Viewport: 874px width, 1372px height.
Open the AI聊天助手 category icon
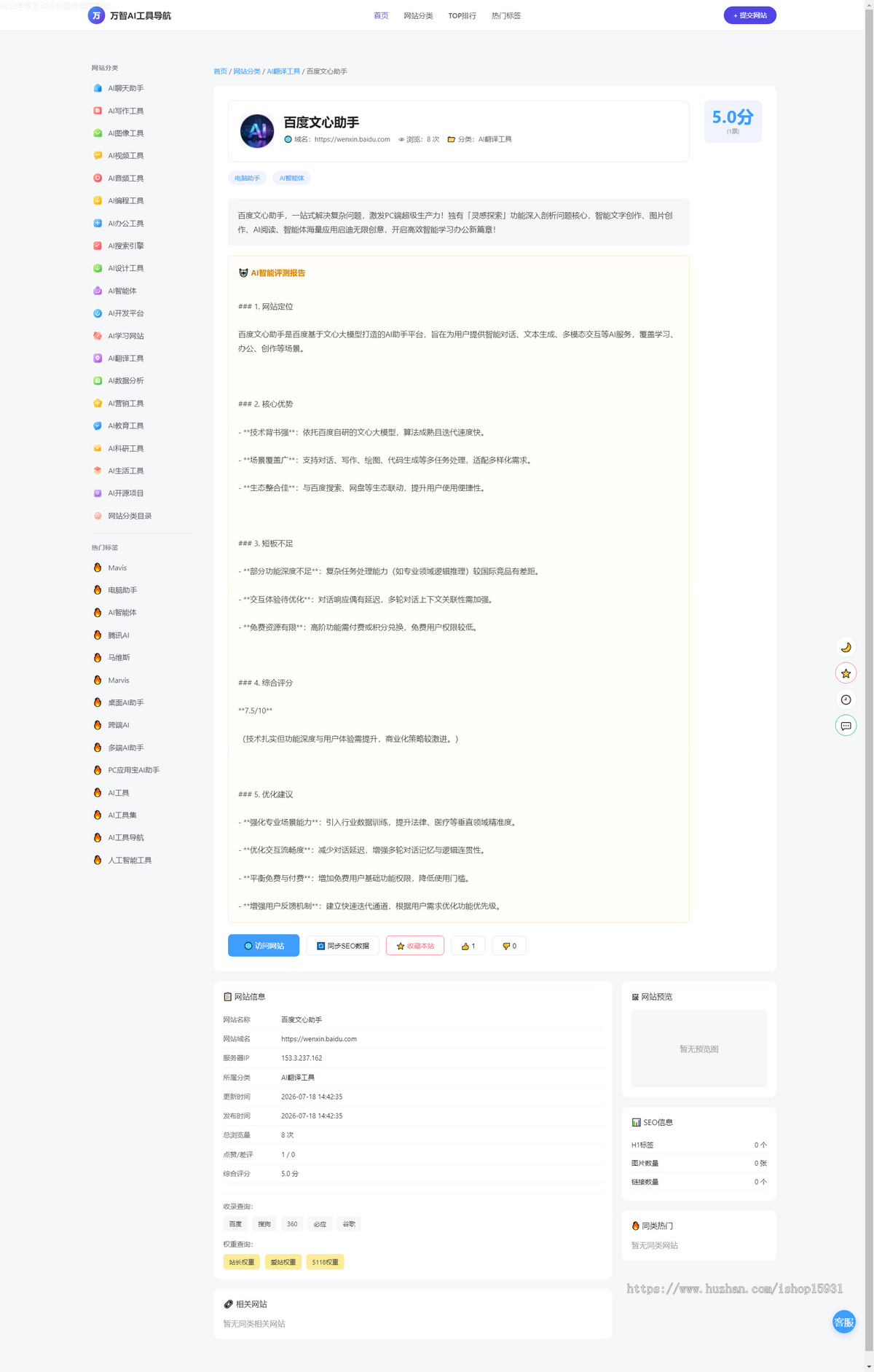pyautogui.click(x=98, y=88)
